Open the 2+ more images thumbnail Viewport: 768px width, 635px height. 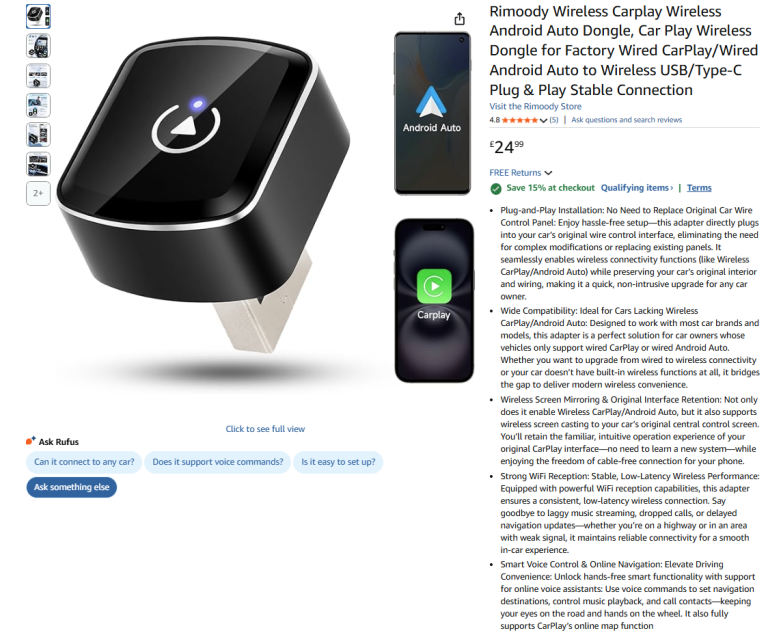tap(38, 194)
